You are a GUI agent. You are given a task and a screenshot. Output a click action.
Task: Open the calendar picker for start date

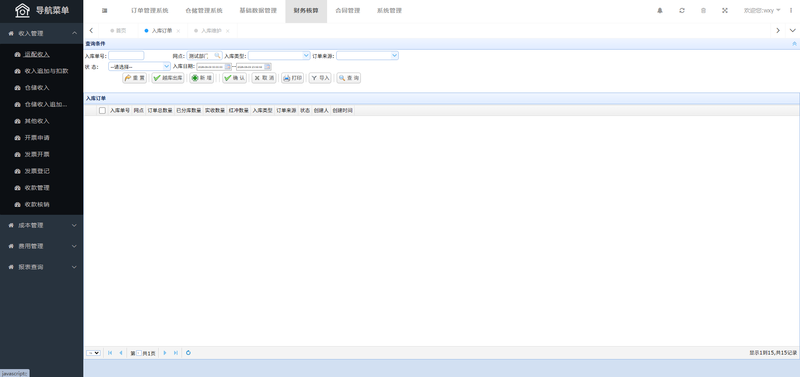(228, 66)
